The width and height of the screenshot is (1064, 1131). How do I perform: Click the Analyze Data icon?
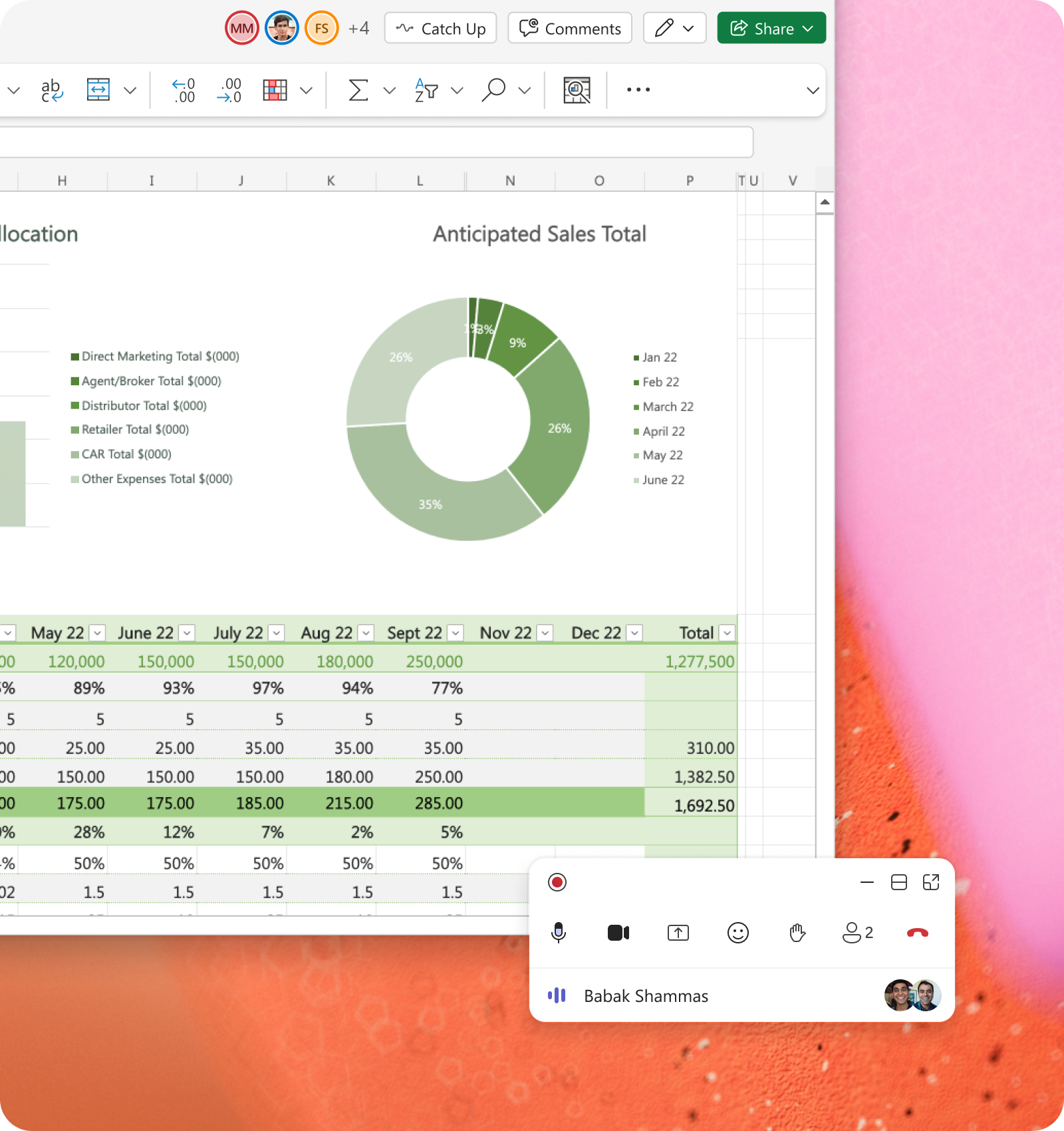(x=577, y=90)
